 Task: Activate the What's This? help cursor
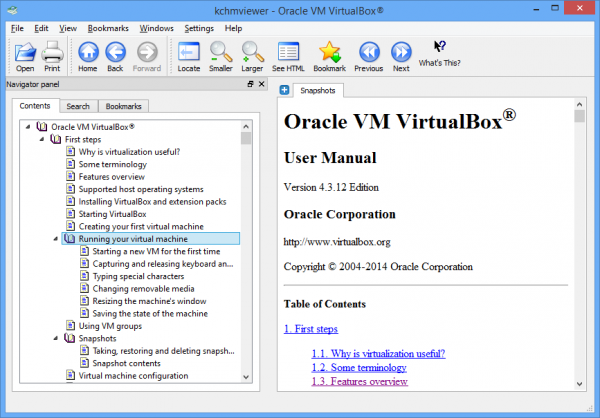pyautogui.click(x=439, y=54)
